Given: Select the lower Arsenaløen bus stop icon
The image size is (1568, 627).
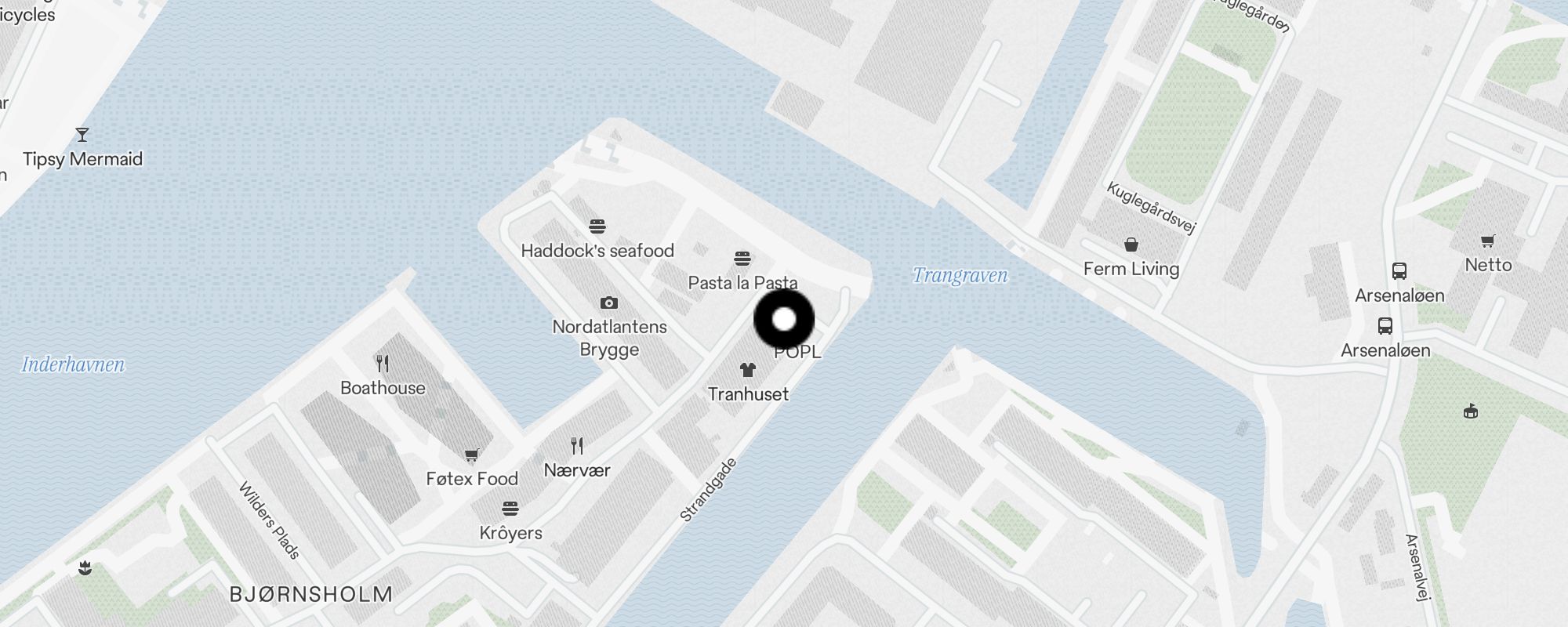Looking at the screenshot, I should tap(1385, 326).
